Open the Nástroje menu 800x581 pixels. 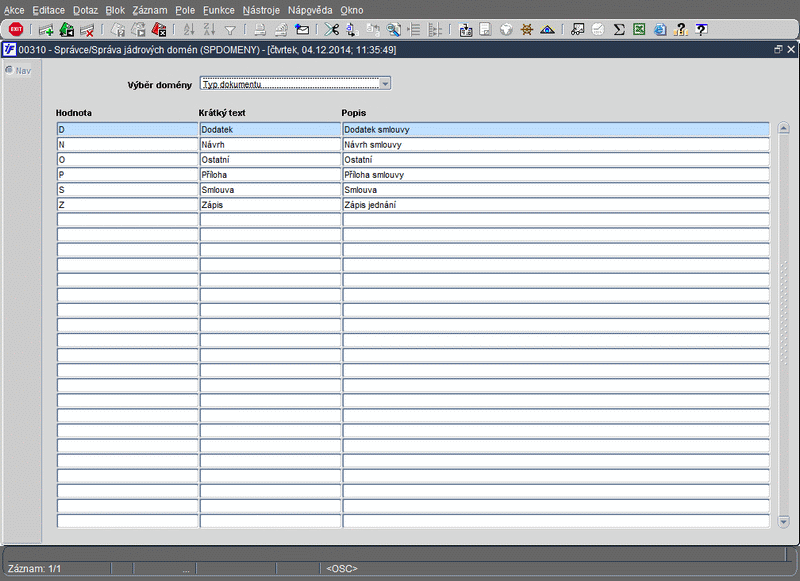[x=261, y=10]
